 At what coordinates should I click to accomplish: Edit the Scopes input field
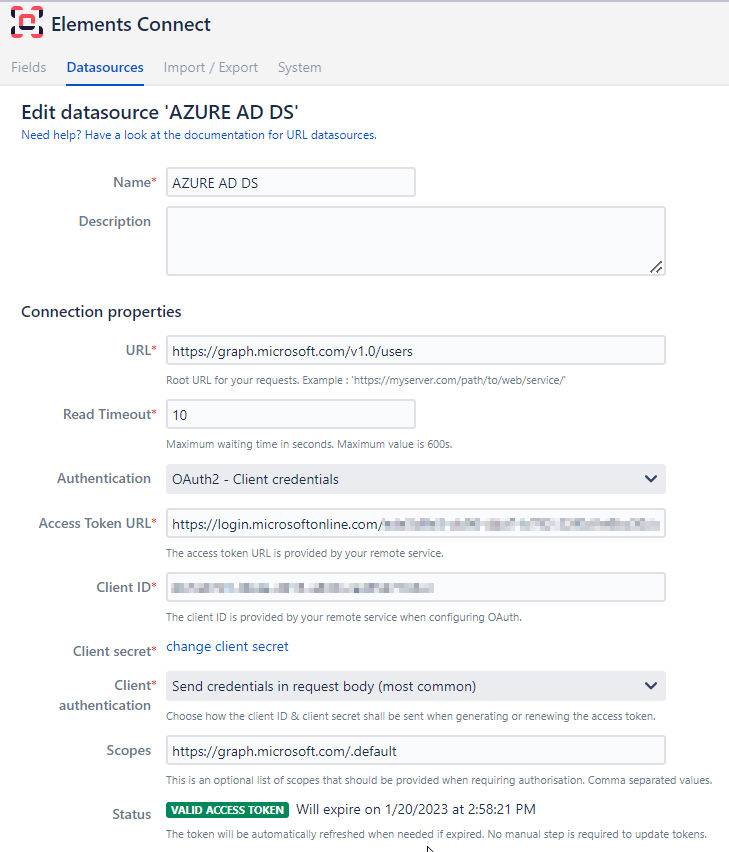pos(415,750)
